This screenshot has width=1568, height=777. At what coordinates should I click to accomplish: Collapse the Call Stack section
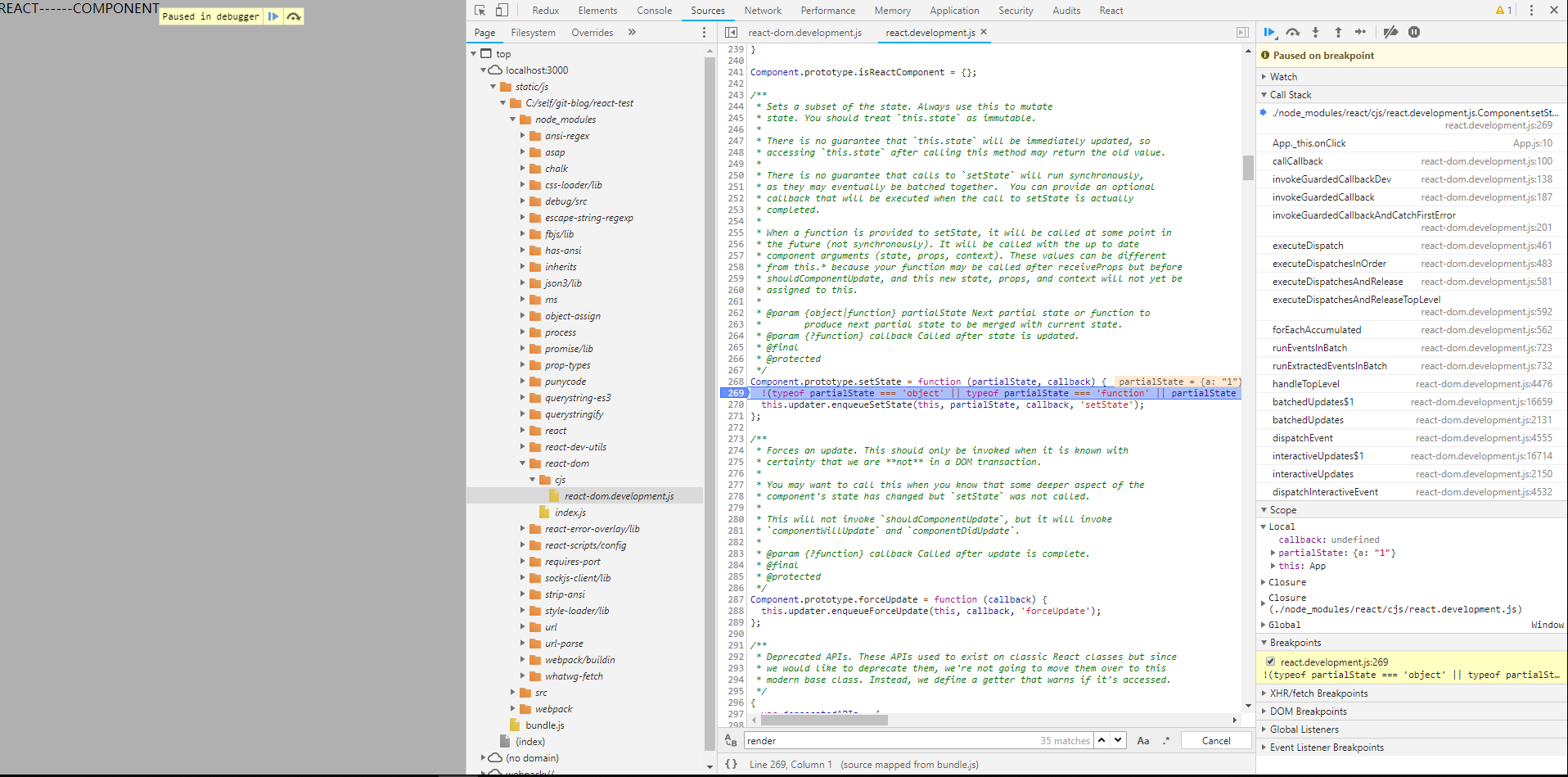click(1290, 95)
